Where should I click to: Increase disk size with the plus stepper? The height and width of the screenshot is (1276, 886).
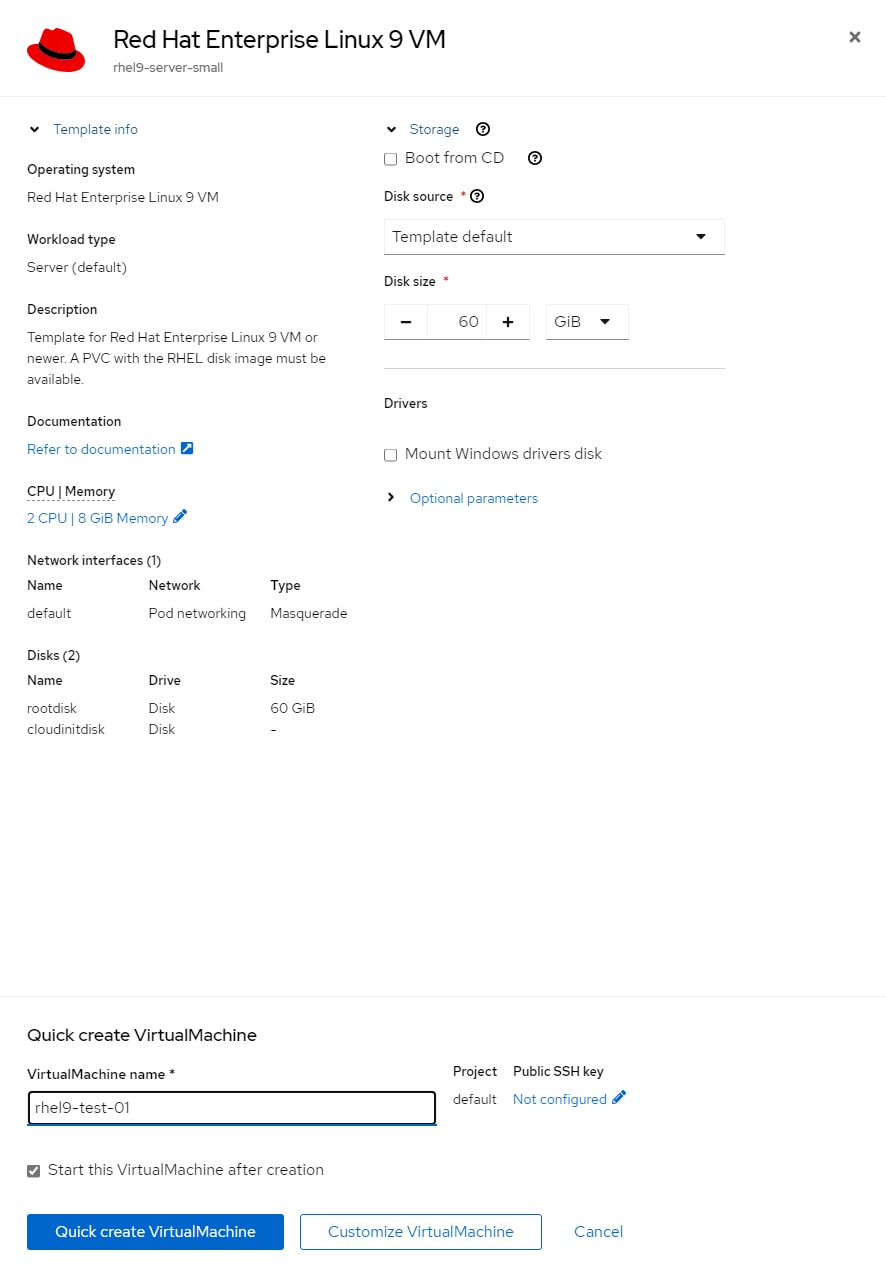507,321
